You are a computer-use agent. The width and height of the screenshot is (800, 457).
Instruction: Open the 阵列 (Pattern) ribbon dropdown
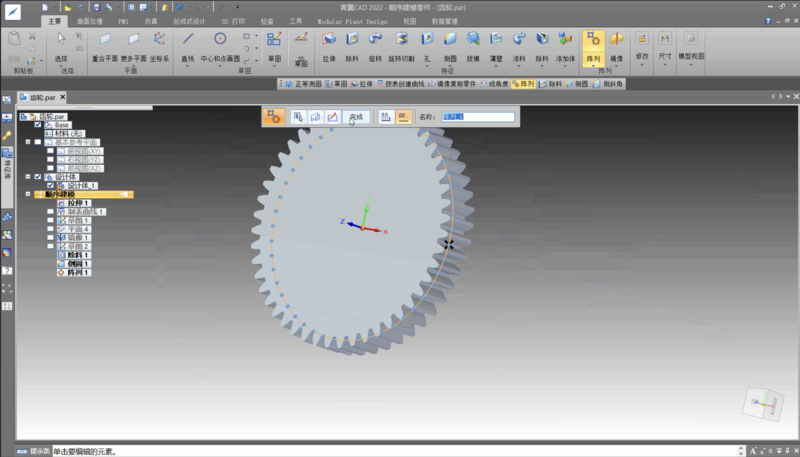point(592,66)
